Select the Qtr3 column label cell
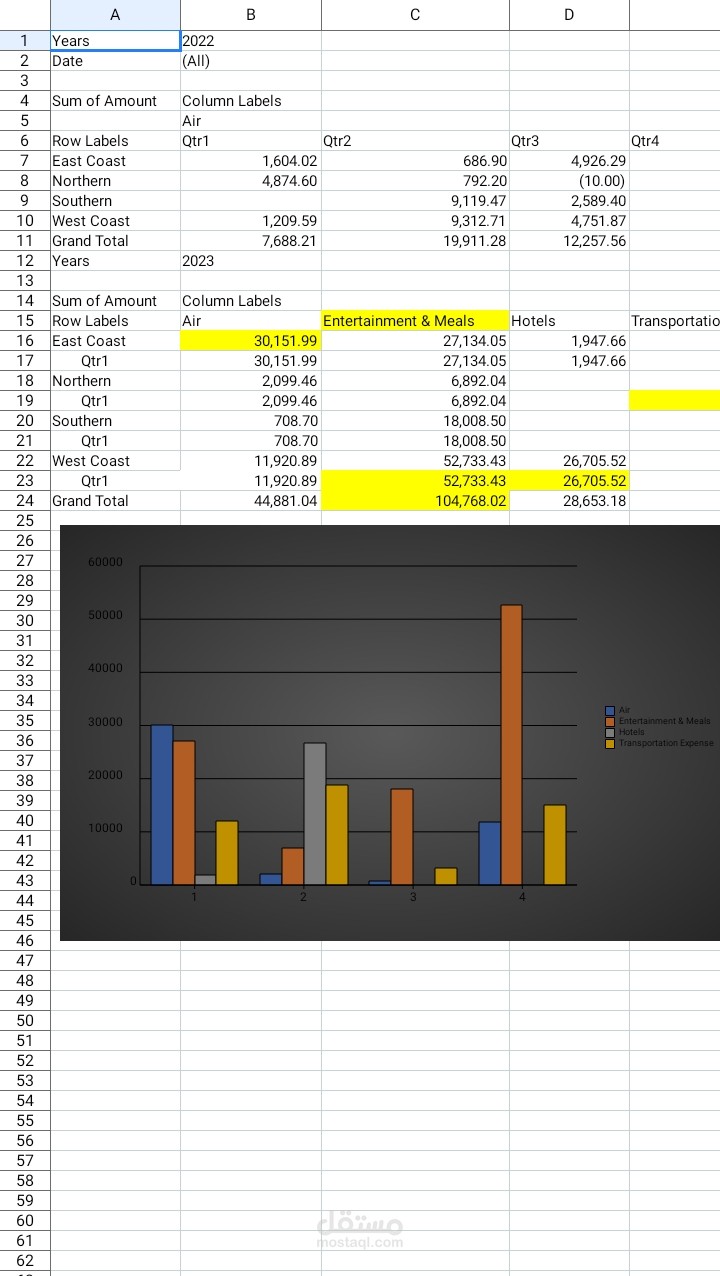 (x=569, y=141)
